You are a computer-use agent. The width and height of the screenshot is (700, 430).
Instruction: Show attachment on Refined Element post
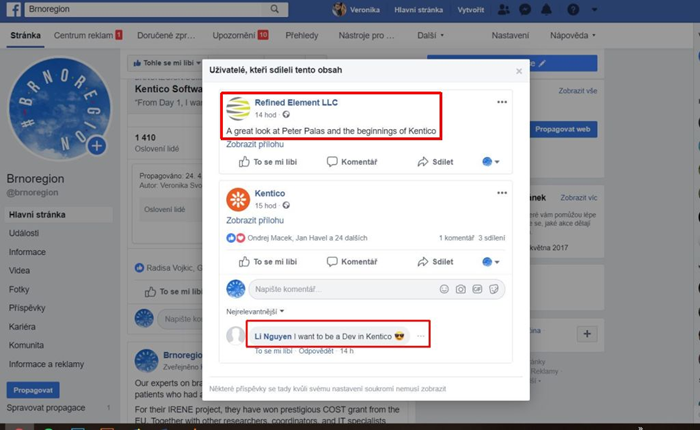pos(254,144)
